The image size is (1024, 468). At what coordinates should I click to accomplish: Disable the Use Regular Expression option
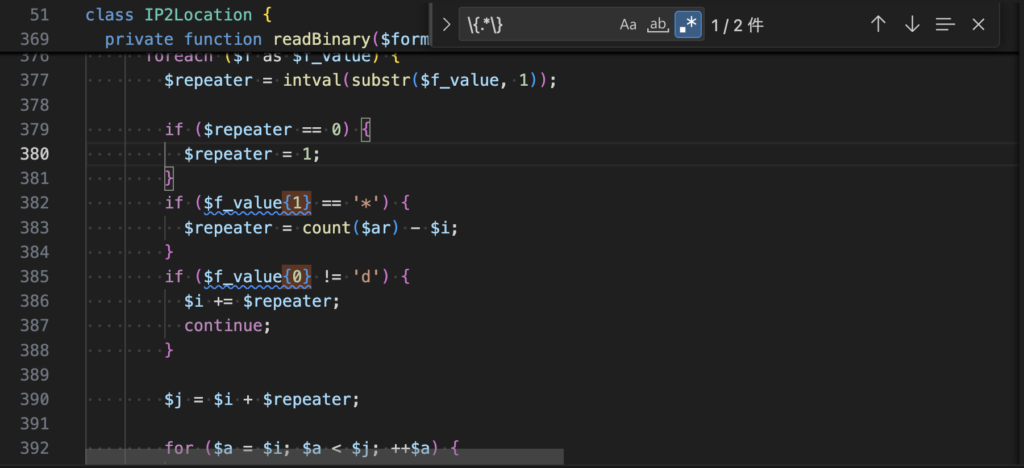[687, 25]
